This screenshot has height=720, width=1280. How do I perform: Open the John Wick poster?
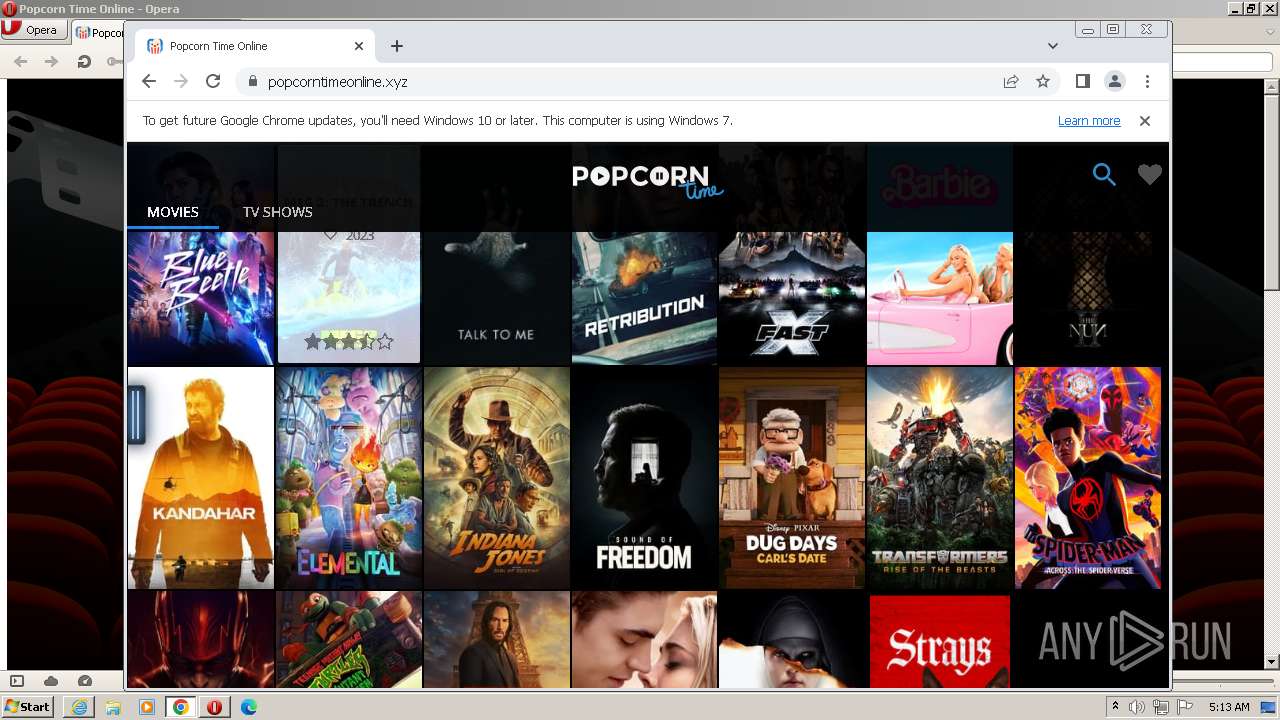point(496,639)
